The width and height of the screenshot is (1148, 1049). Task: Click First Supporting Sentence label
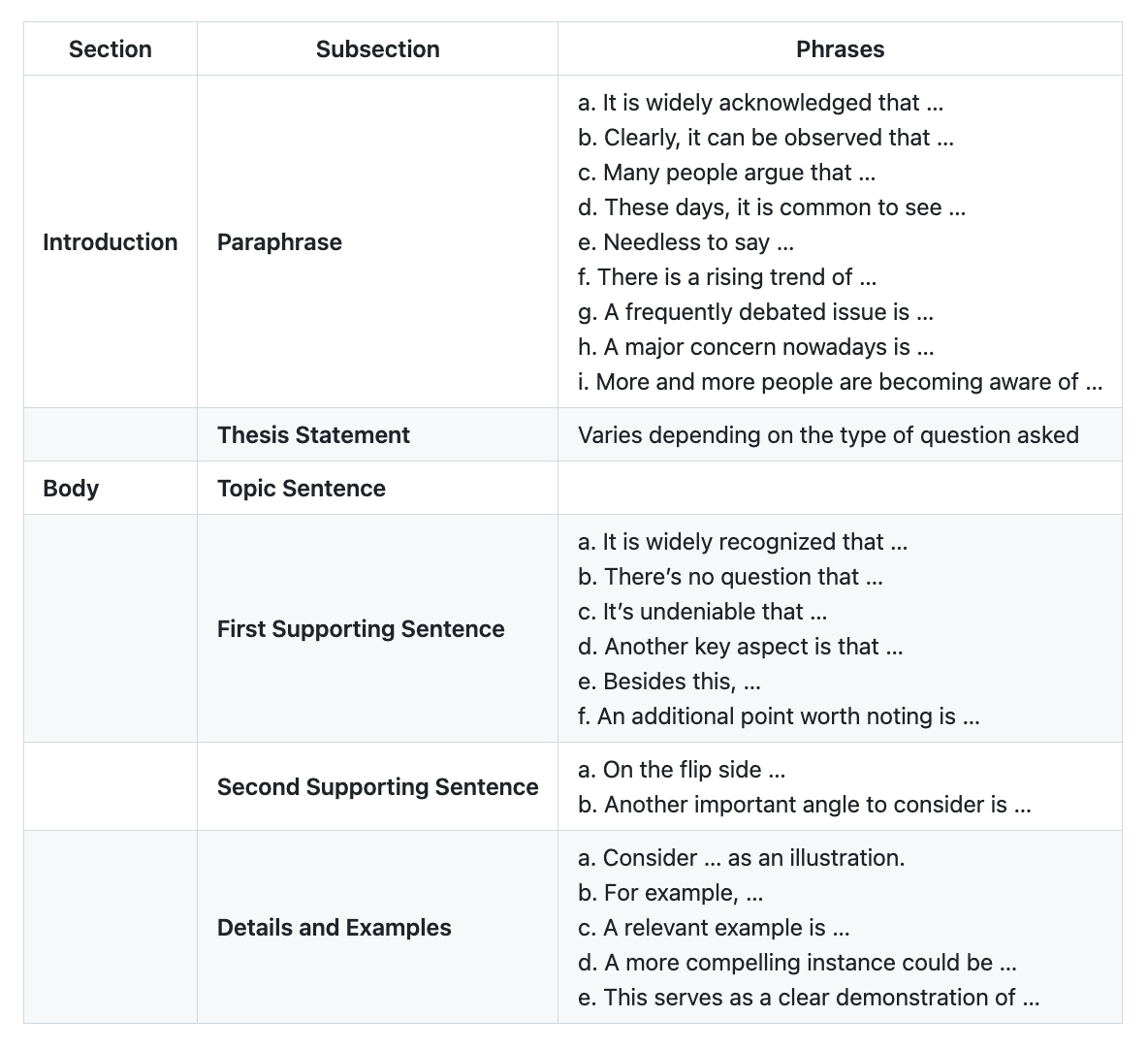(361, 629)
